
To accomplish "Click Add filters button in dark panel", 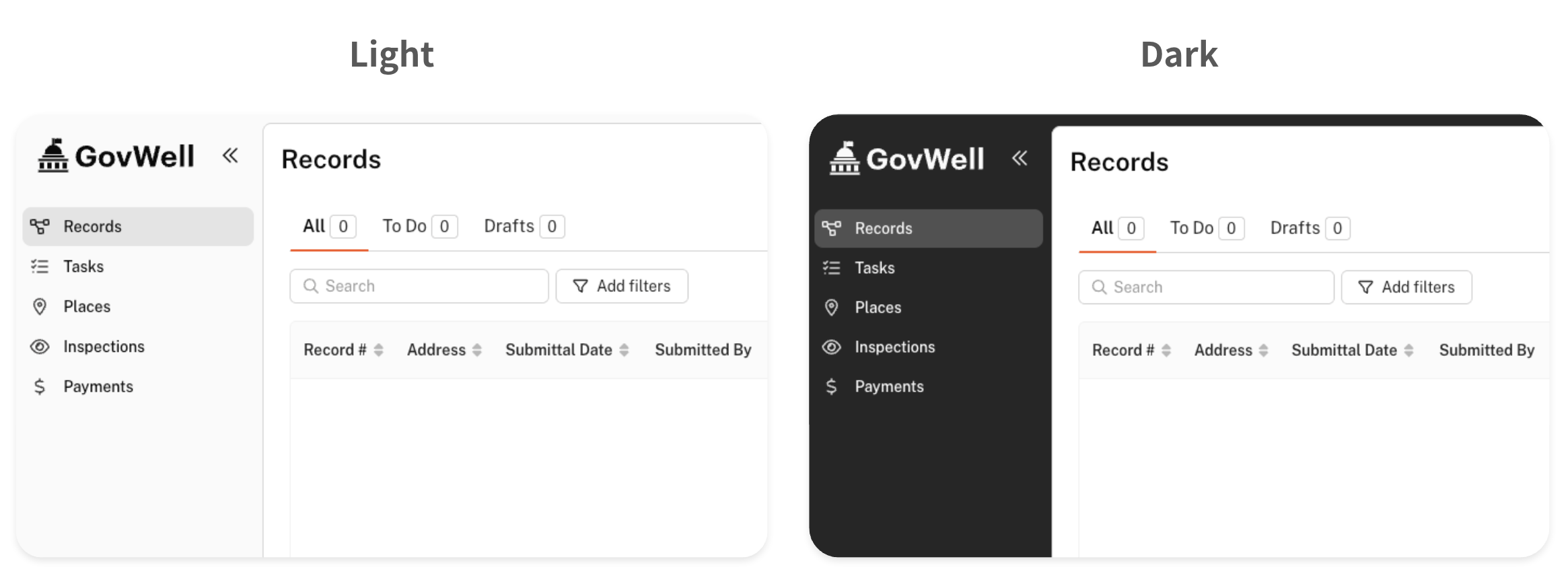I will [1406, 287].
